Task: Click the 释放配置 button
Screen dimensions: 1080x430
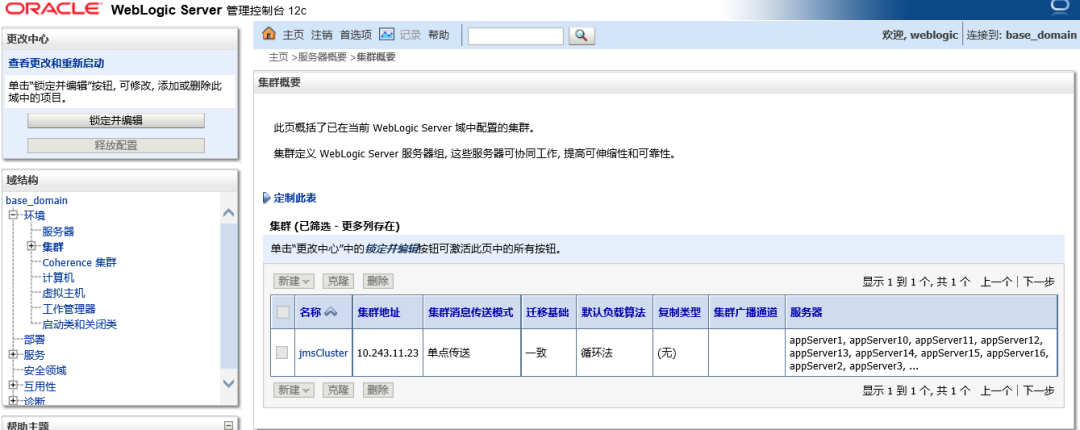Action: (x=116, y=145)
